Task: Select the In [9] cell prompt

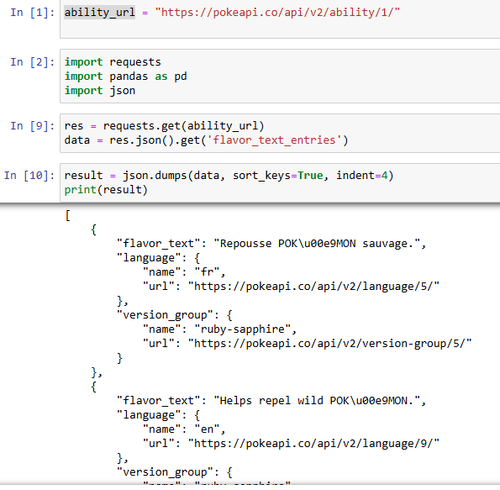Action: (x=32, y=126)
